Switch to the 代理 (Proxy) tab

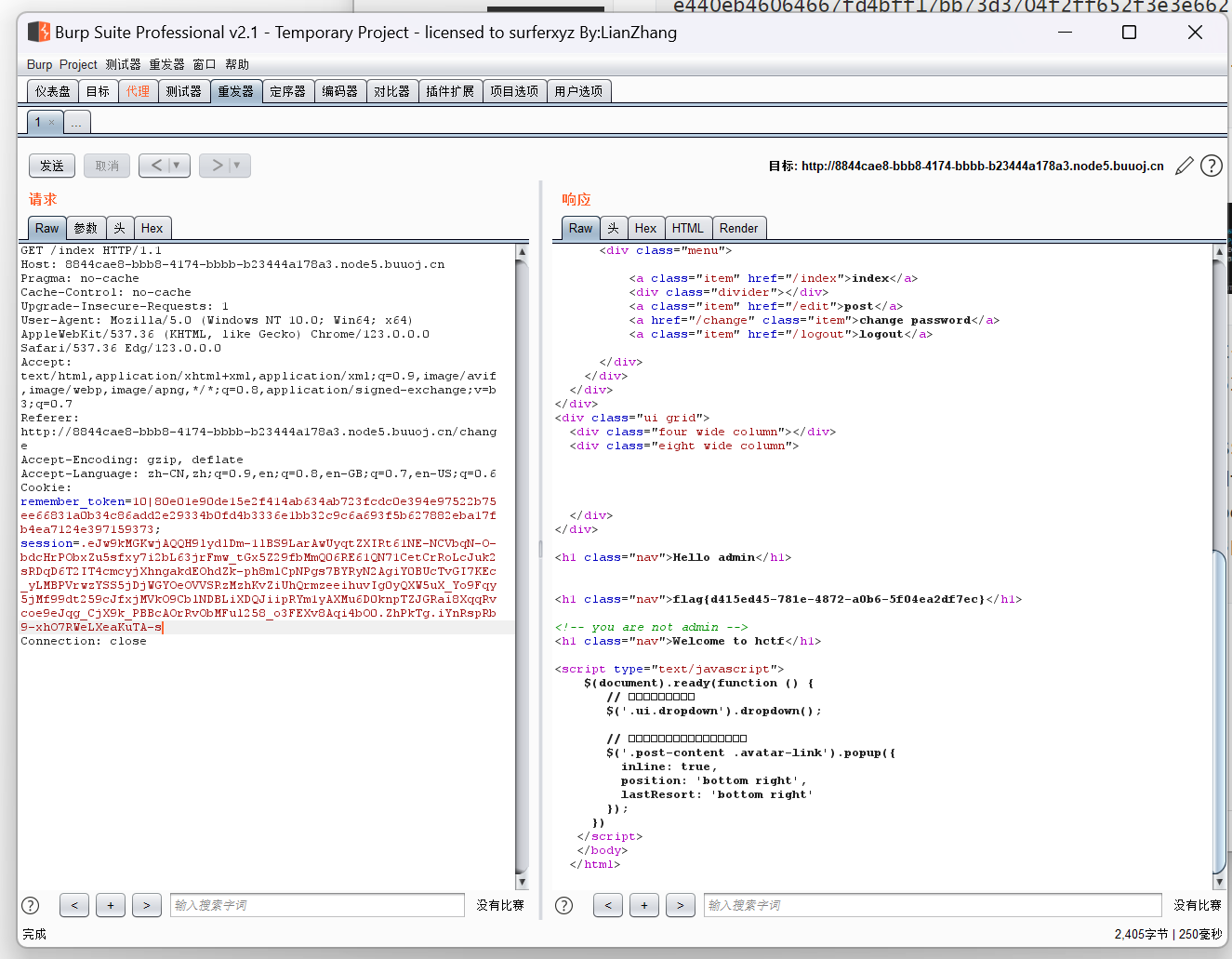(x=138, y=91)
